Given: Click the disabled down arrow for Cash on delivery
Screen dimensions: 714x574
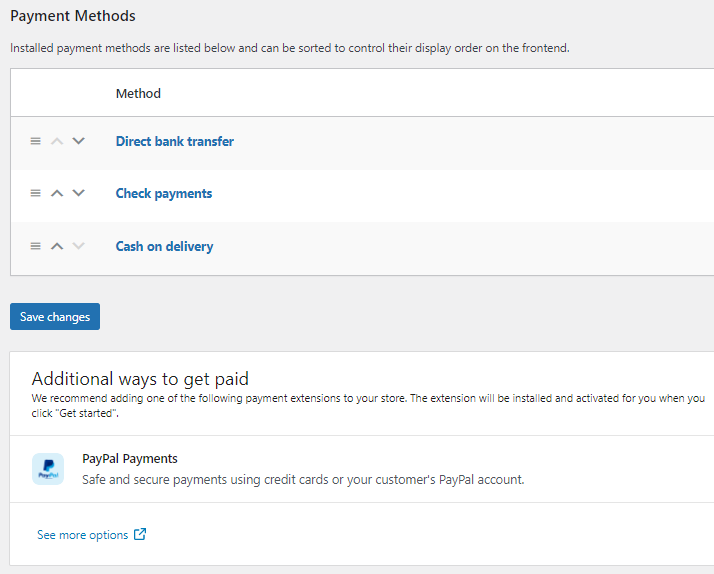Looking at the screenshot, I should [x=79, y=246].
